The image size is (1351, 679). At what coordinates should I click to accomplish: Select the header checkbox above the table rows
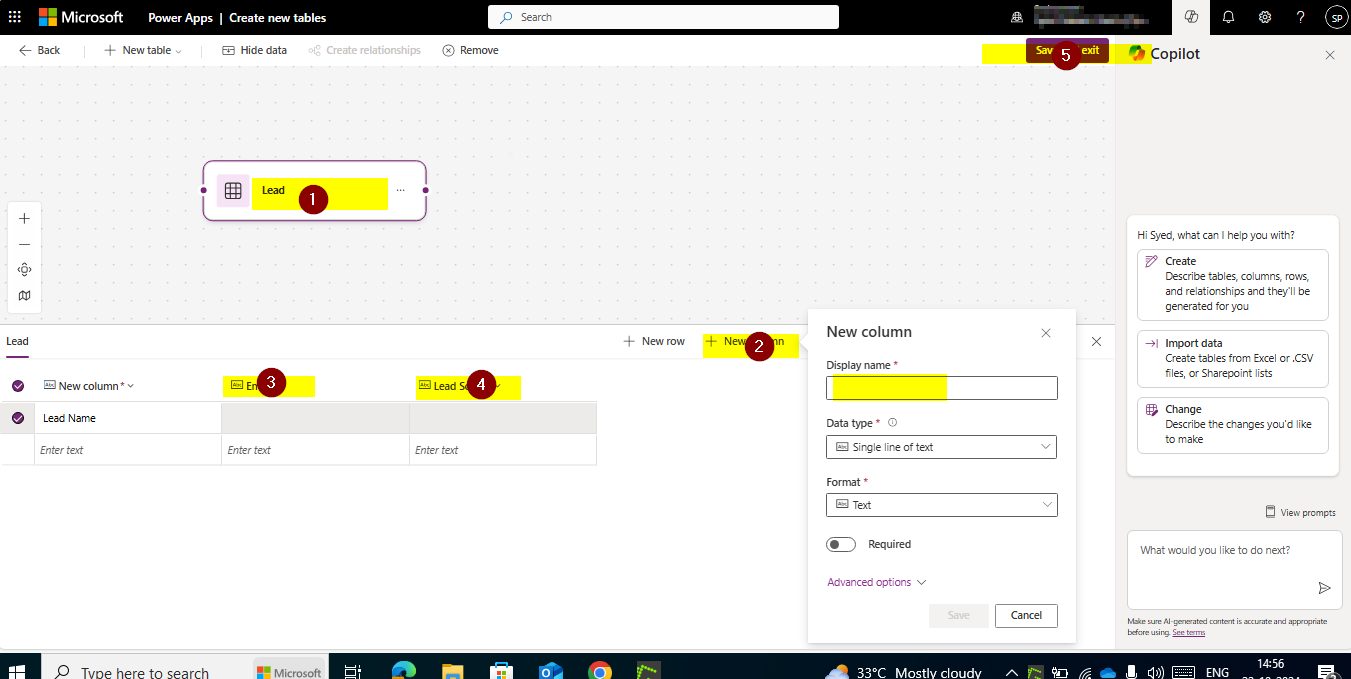tap(17, 385)
